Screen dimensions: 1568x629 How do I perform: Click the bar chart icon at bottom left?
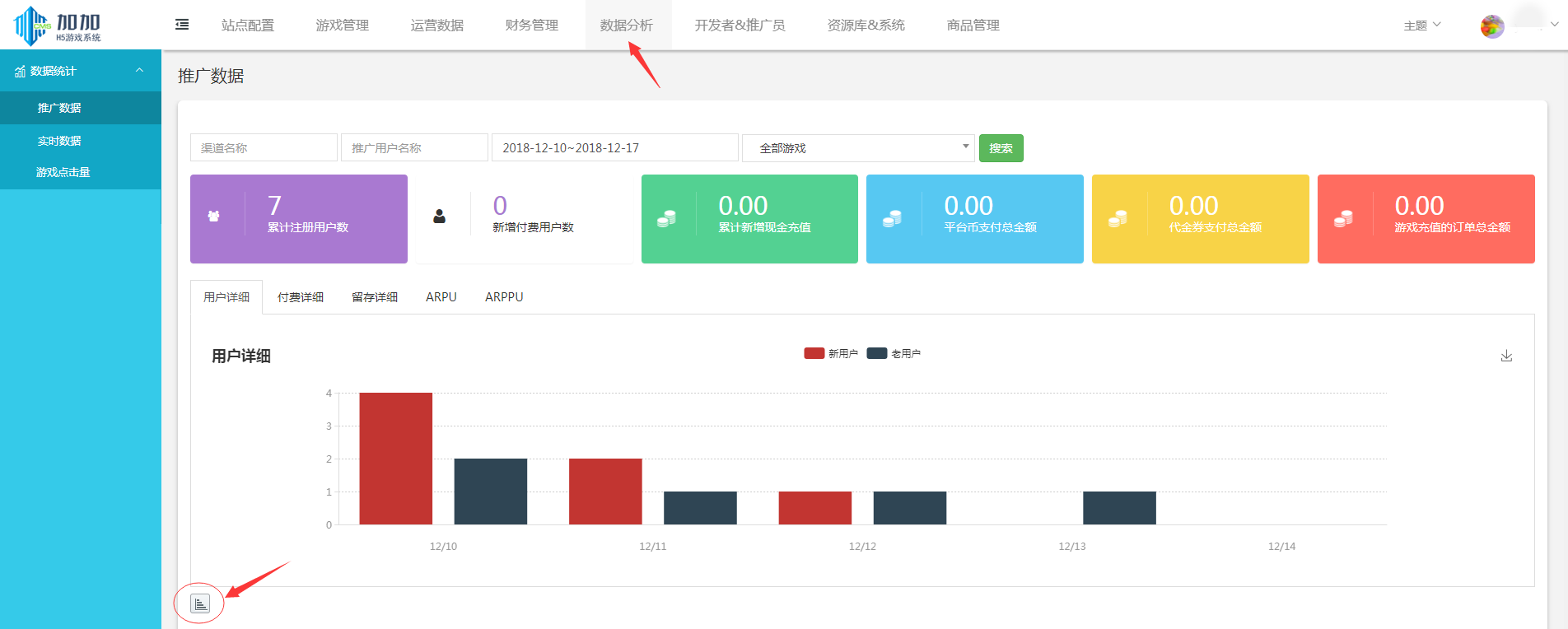(200, 604)
